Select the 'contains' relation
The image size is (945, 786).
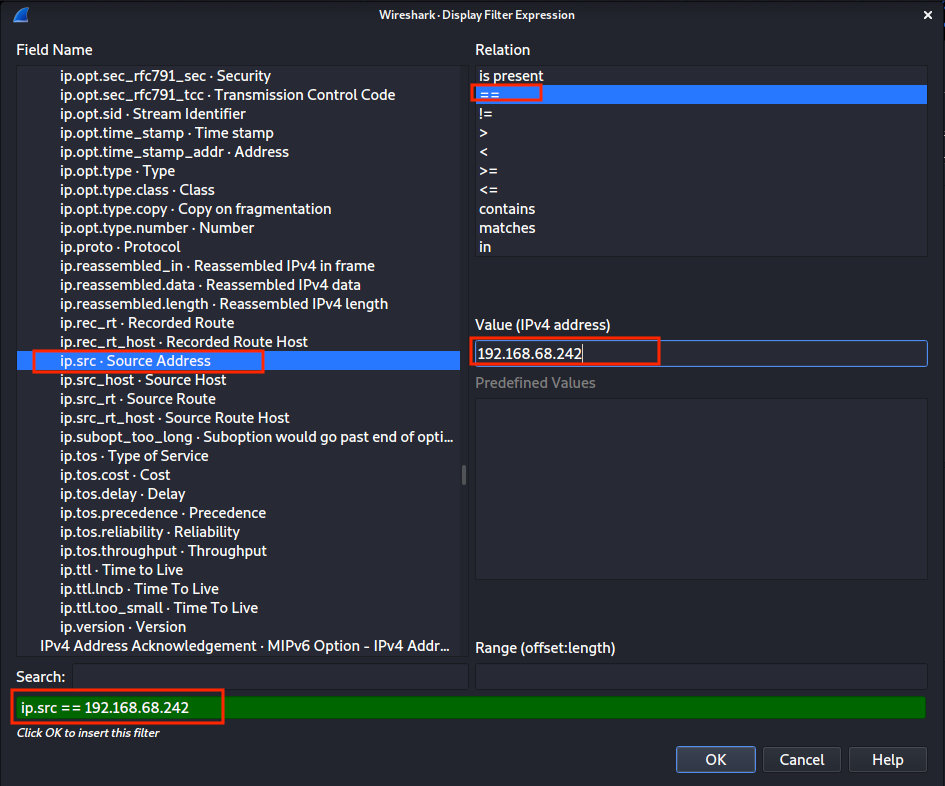point(701,209)
